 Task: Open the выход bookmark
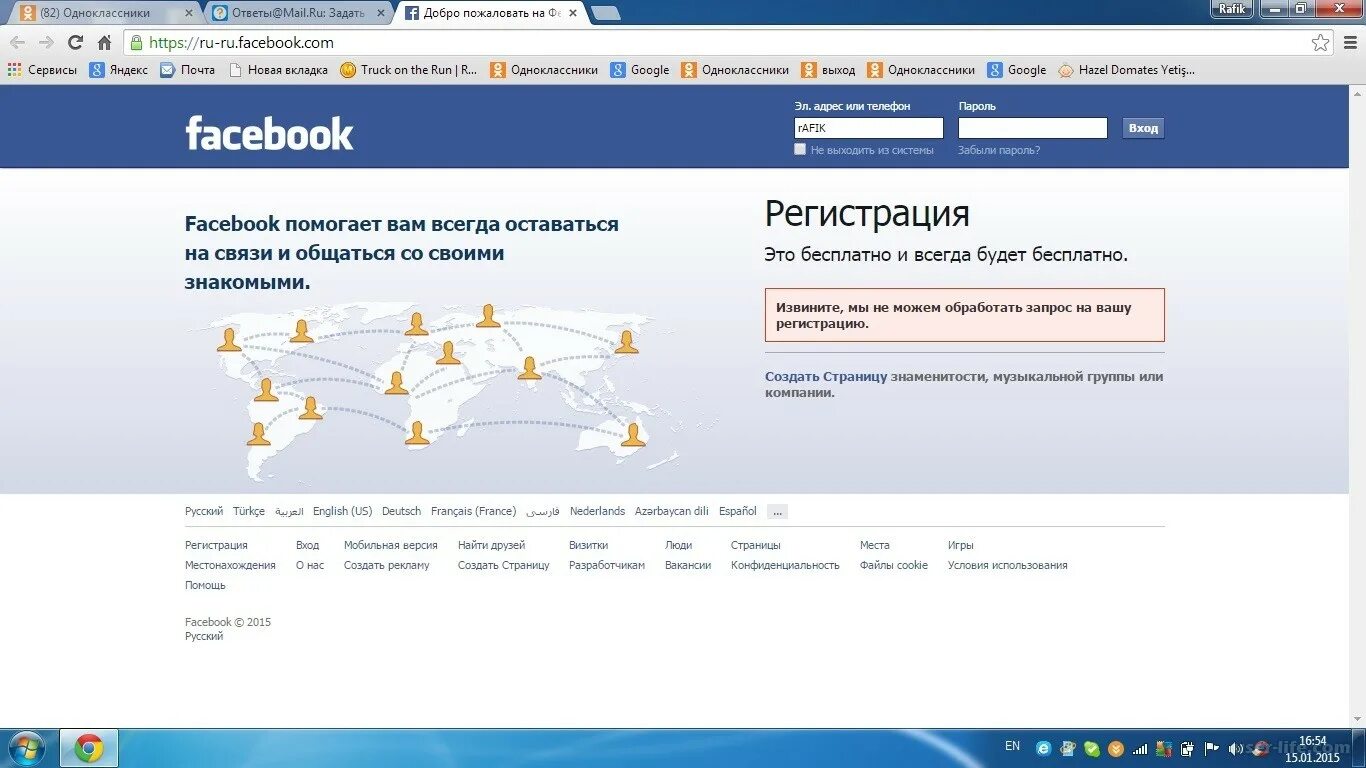pyautogui.click(x=829, y=70)
